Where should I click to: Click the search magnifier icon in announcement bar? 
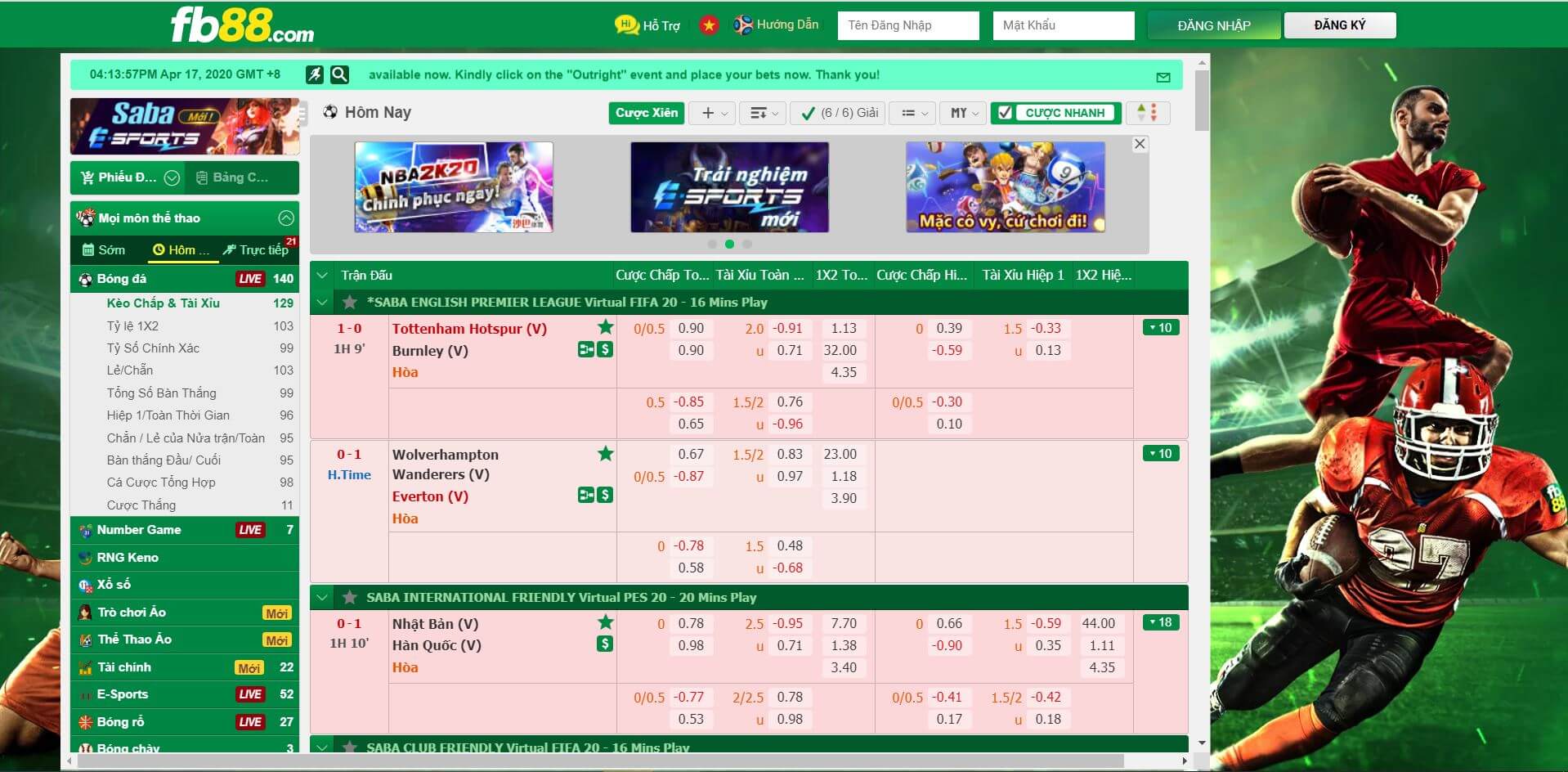point(339,74)
